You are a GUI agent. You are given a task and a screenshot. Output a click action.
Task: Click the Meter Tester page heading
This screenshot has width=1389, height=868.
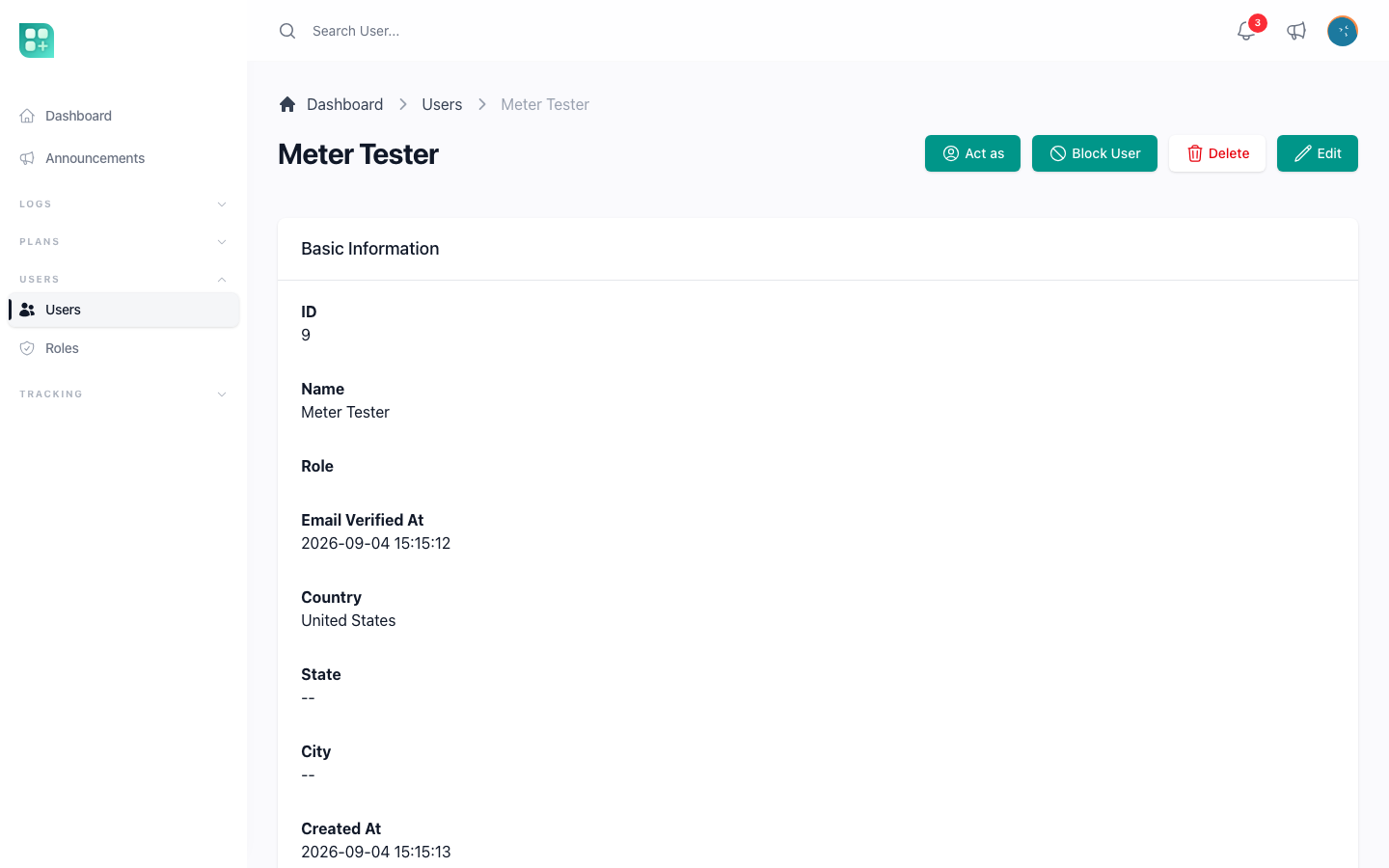pyautogui.click(x=358, y=154)
